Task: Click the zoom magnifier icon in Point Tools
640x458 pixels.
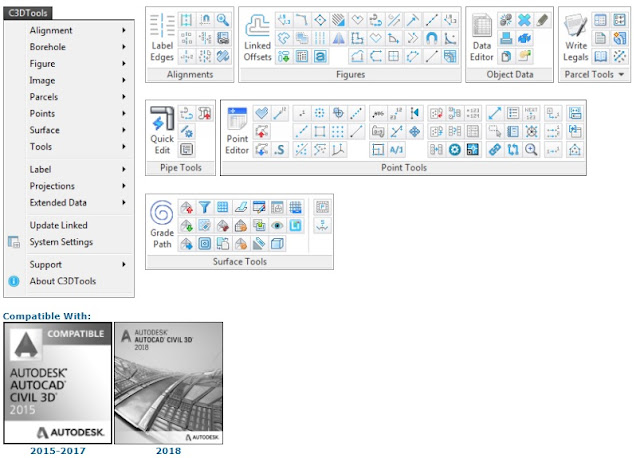Action: (531, 149)
